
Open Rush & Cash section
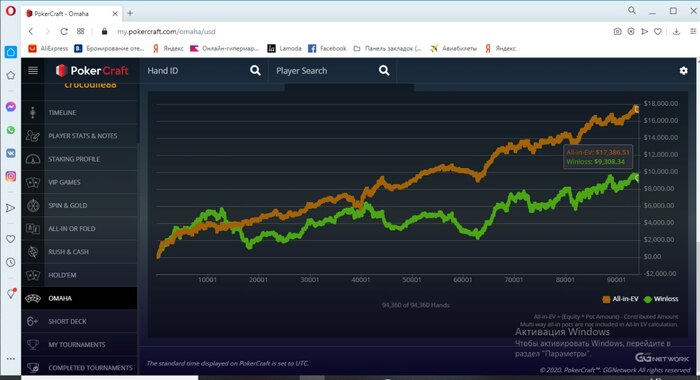79,252
